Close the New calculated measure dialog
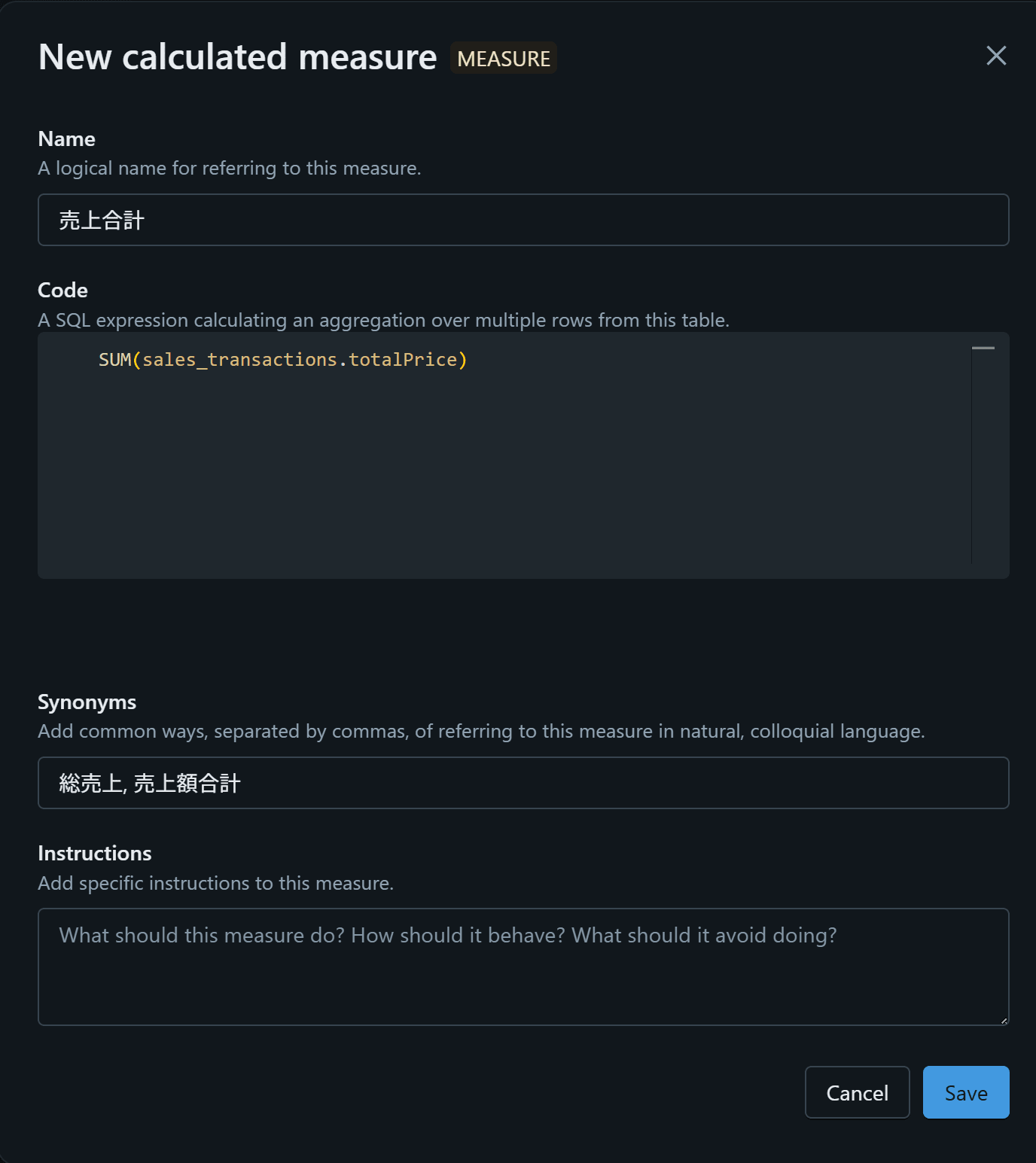 [x=995, y=56]
